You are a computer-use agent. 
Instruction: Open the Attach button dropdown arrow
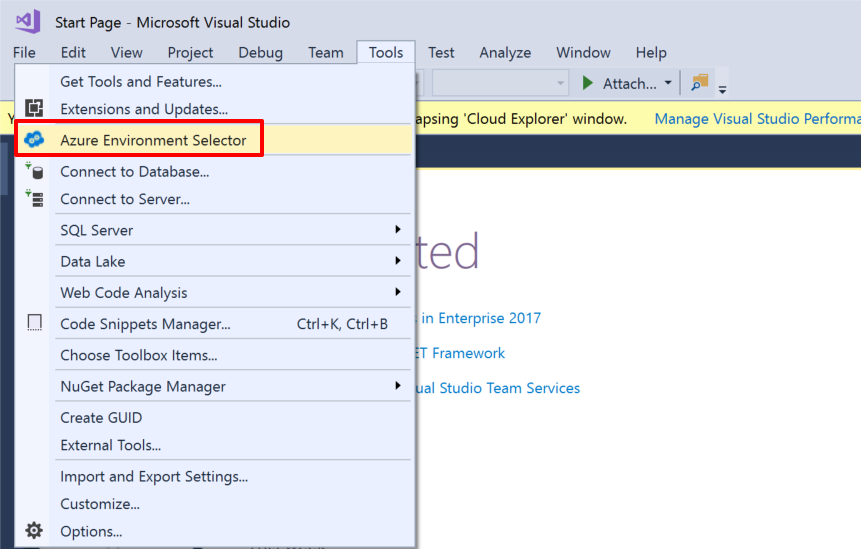668,83
